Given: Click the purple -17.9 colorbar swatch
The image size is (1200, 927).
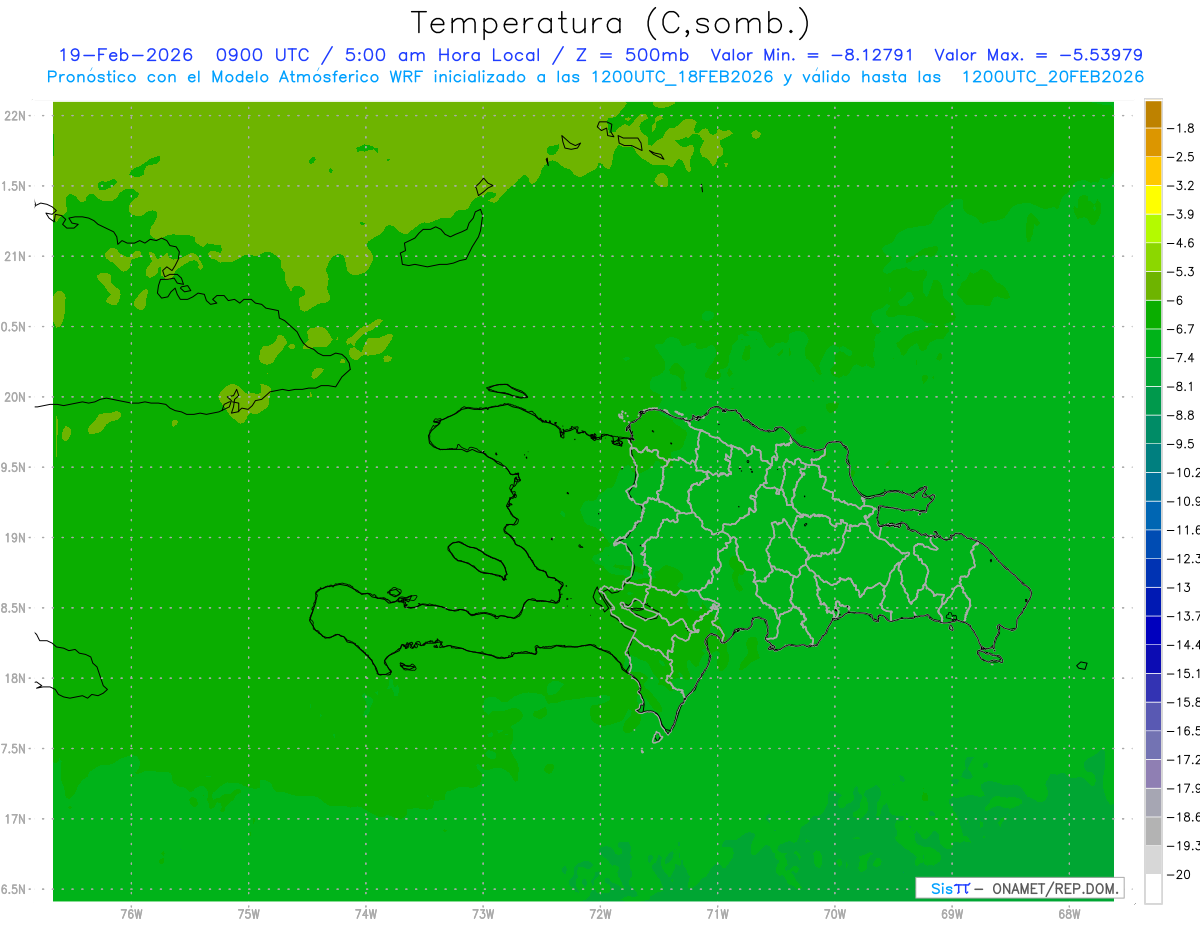Looking at the screenshot, I should coord(1153,774).
